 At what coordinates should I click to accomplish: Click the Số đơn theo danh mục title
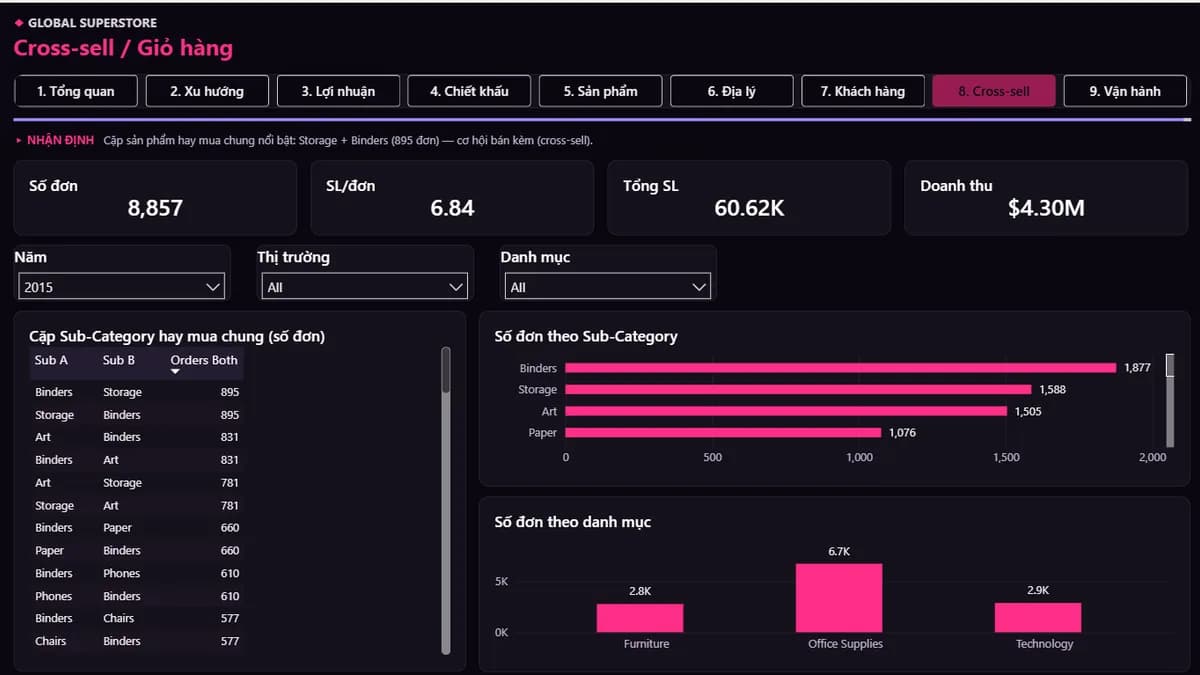[x=572, y=522]
